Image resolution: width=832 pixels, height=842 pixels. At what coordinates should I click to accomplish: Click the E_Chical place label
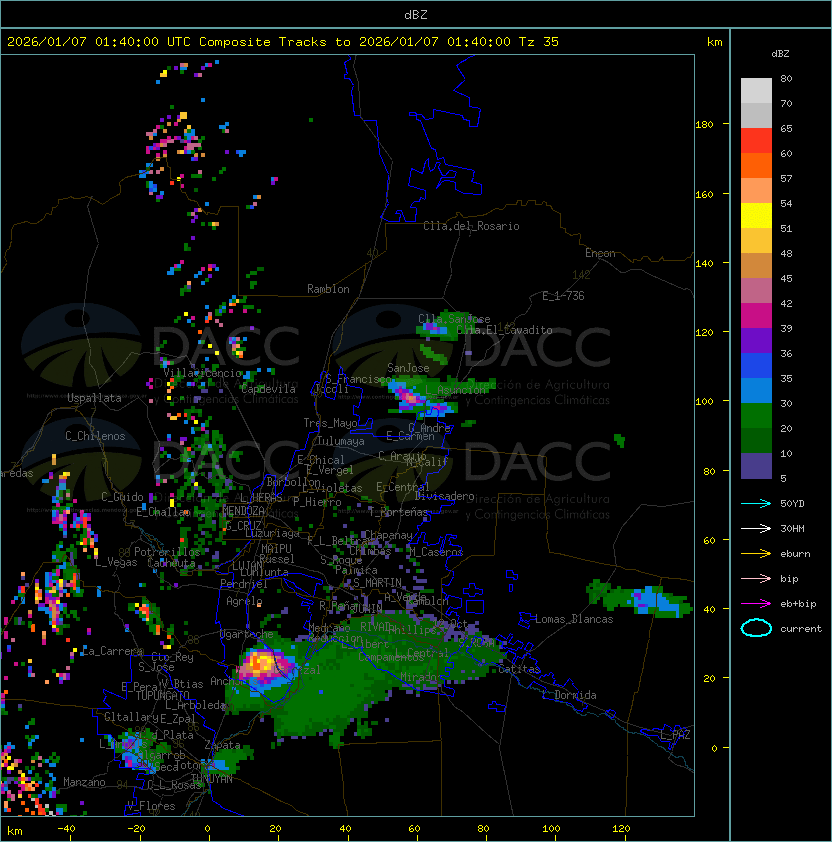coord(321,460)
